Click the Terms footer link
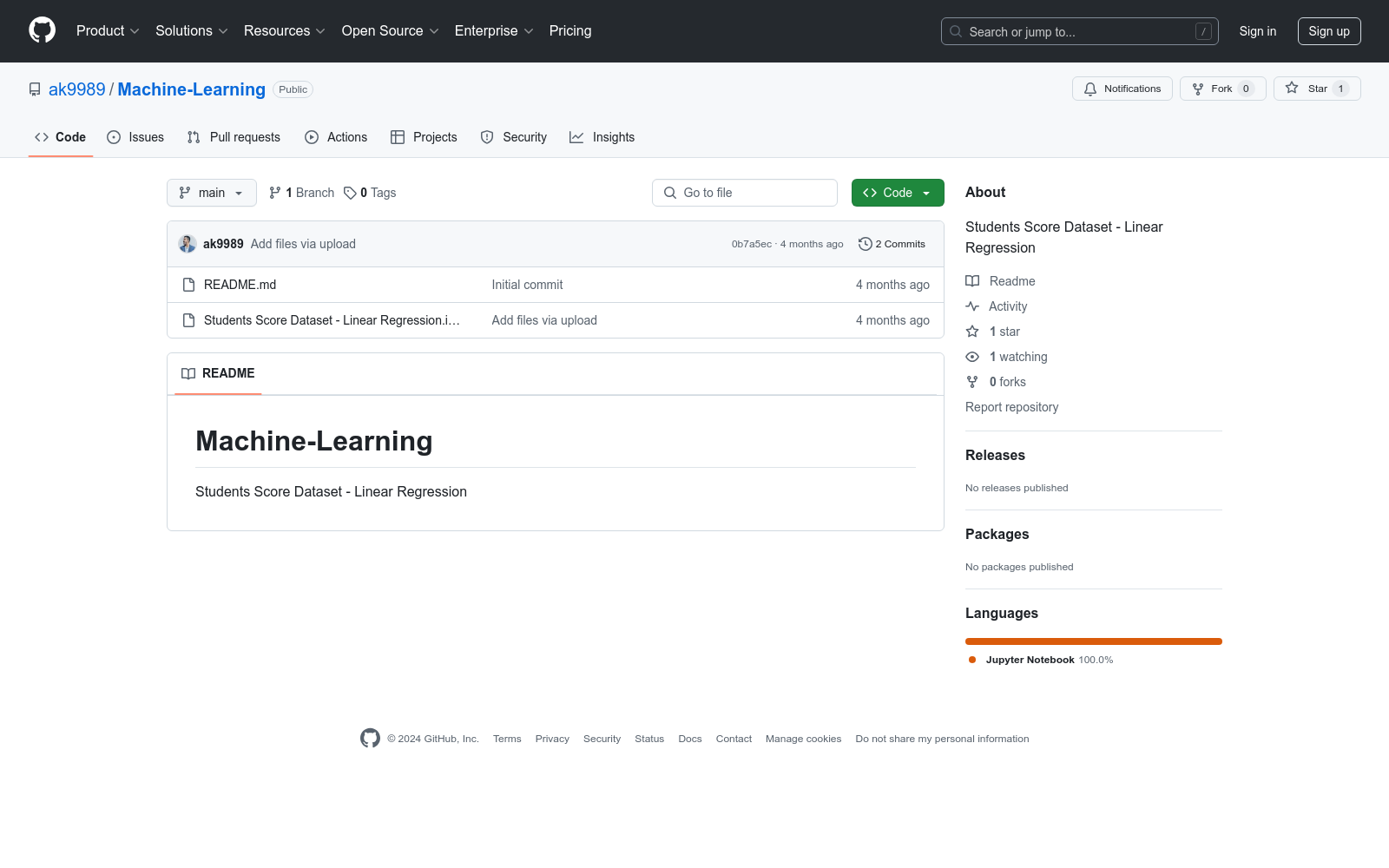1389x868 pixels. (x=507, y=739)
